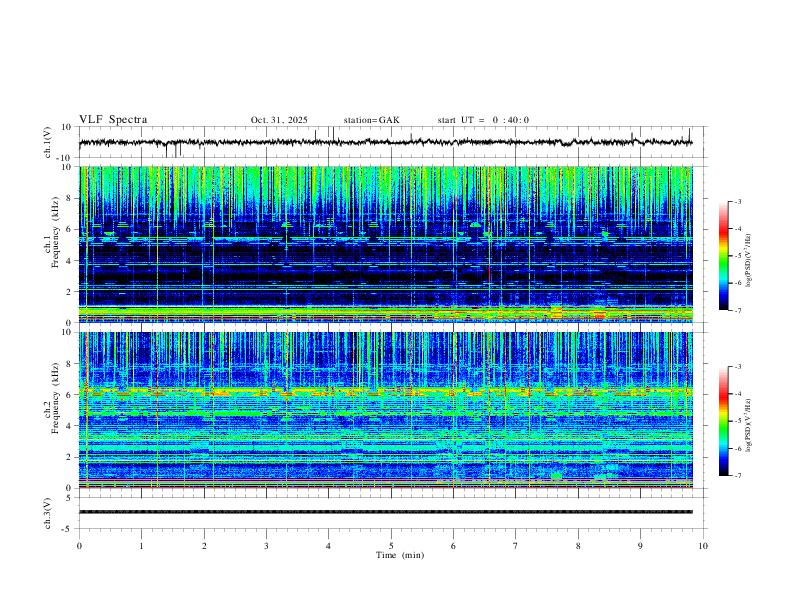Click the "station=GAK" header label
The image size is (792, 612).
371,120
